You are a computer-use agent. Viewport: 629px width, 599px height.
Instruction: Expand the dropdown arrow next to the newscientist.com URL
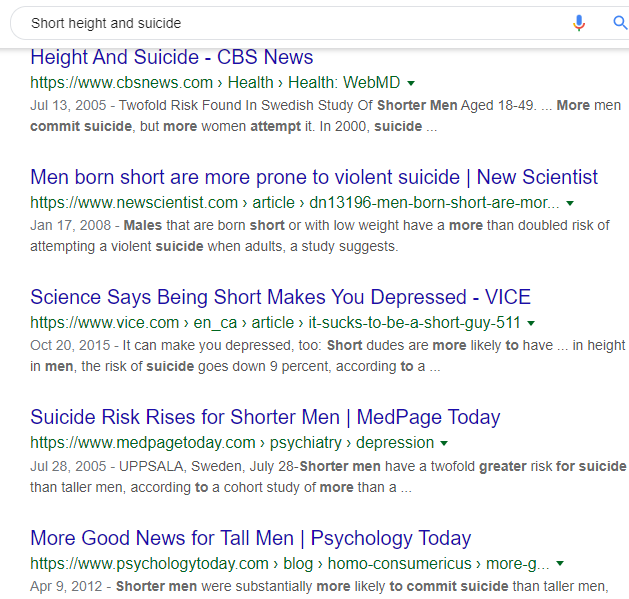click(x=570, y=203)
